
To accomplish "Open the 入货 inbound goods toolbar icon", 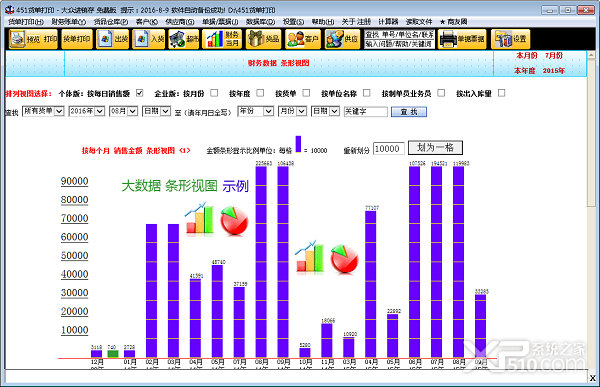I will [148, 39].
